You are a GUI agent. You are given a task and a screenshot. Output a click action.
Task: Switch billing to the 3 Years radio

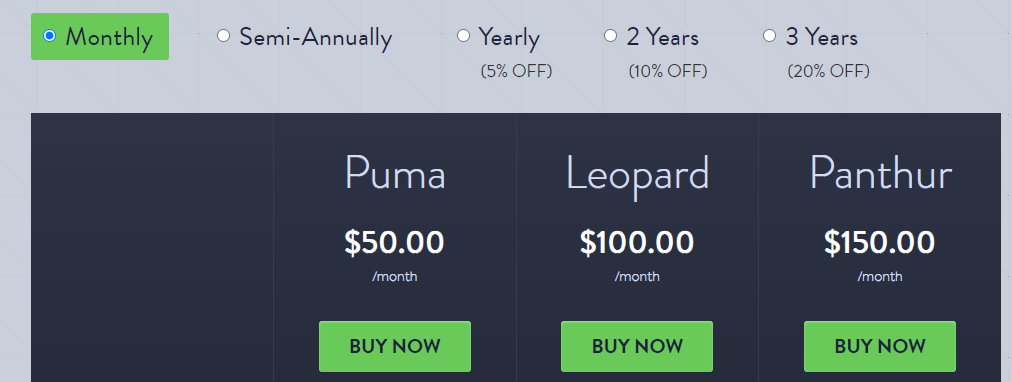(x=769, y=36)
